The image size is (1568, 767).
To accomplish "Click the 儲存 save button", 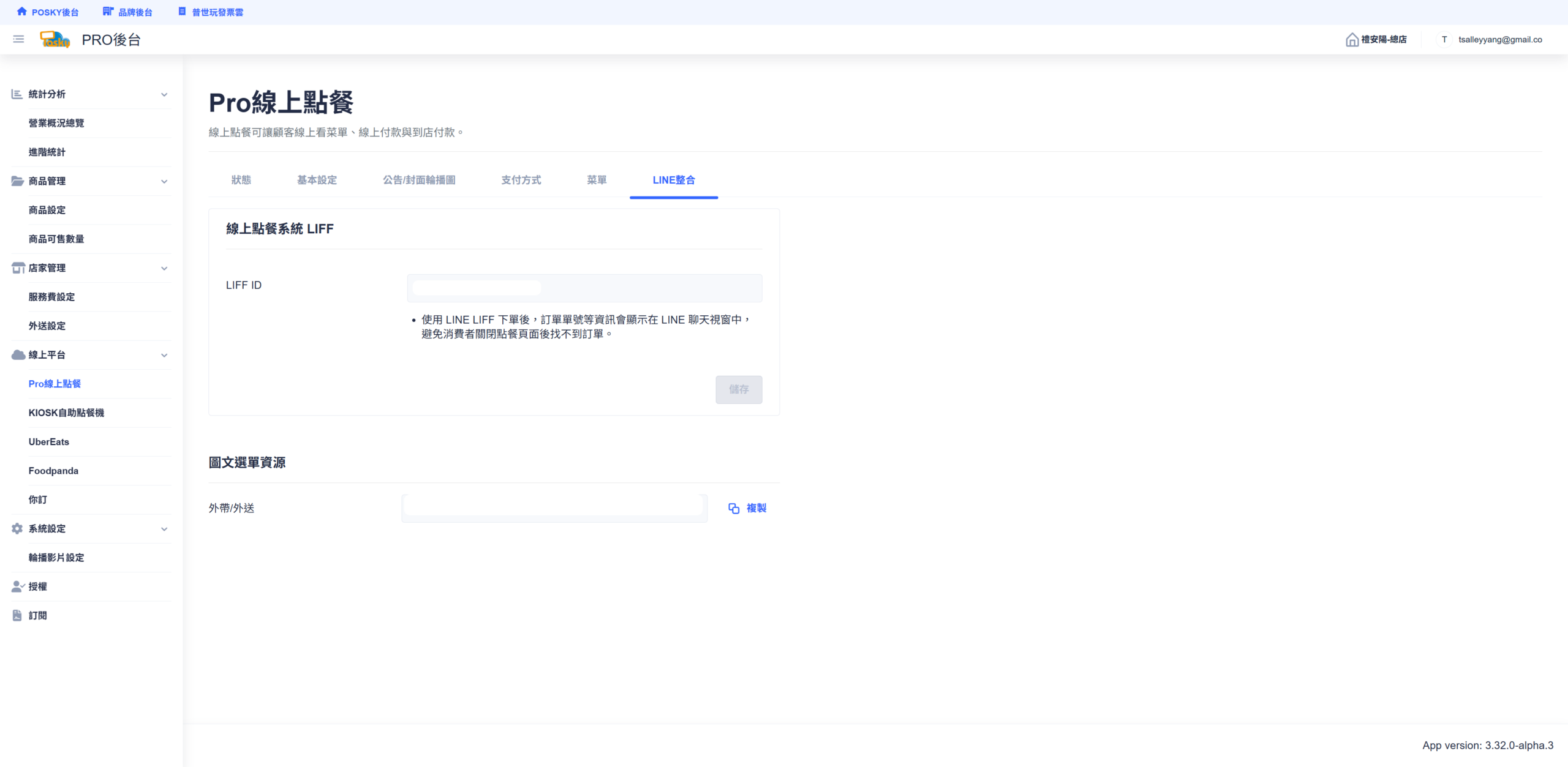I will [x=739, y=389].
